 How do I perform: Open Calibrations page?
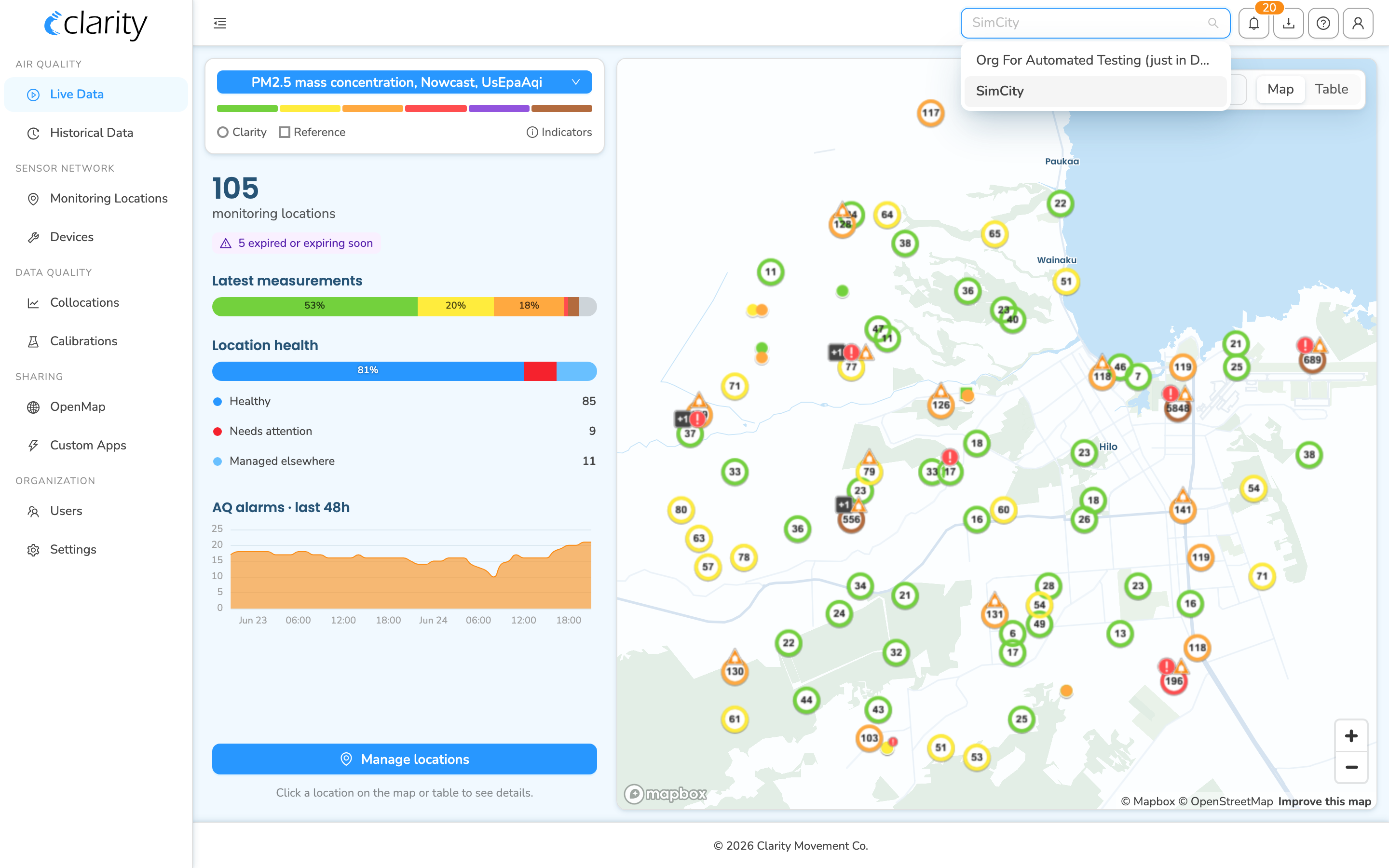click(96, 341)
